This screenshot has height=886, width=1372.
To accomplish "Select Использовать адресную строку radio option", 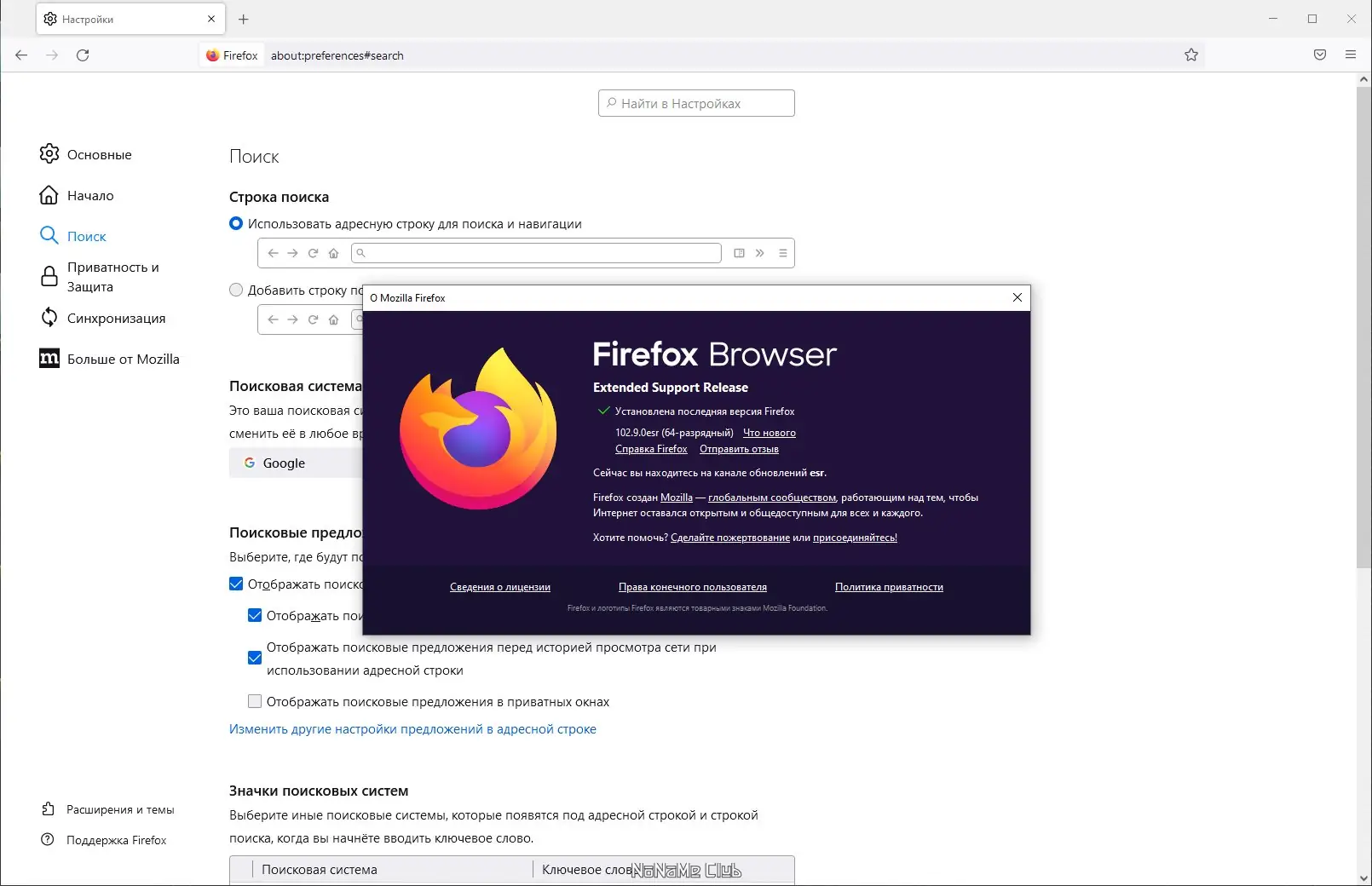I will coord(236,223).
